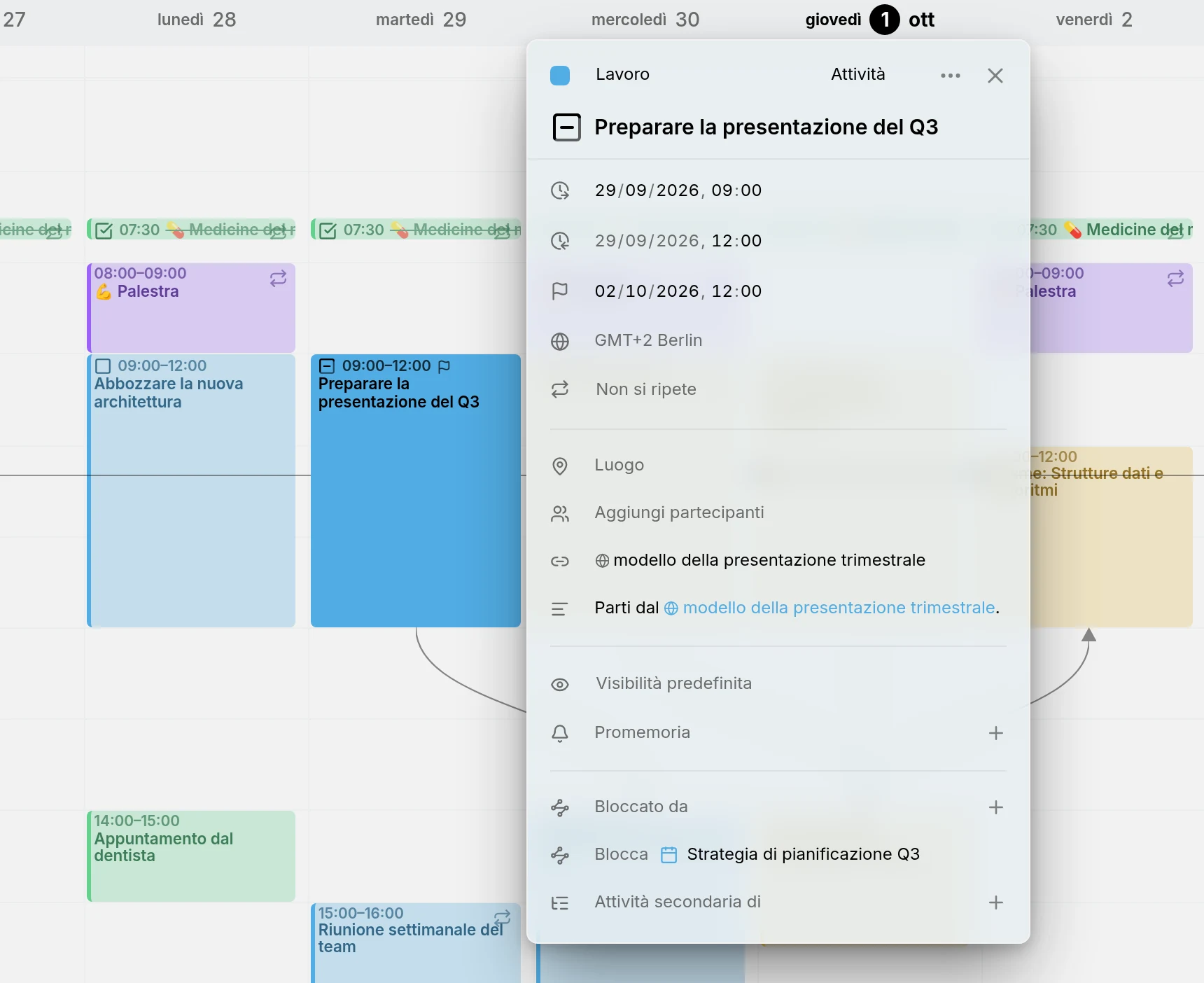1204x983 pixels.
Task: Add a blocker with Bloccato da plus button
Action: [995, 807]
